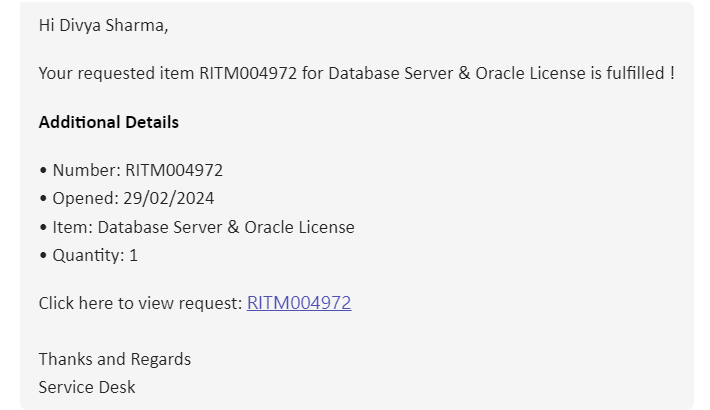Screen dimensions: 710x410
Task: Click the quantity value '1'
Action: pos(133,256)
